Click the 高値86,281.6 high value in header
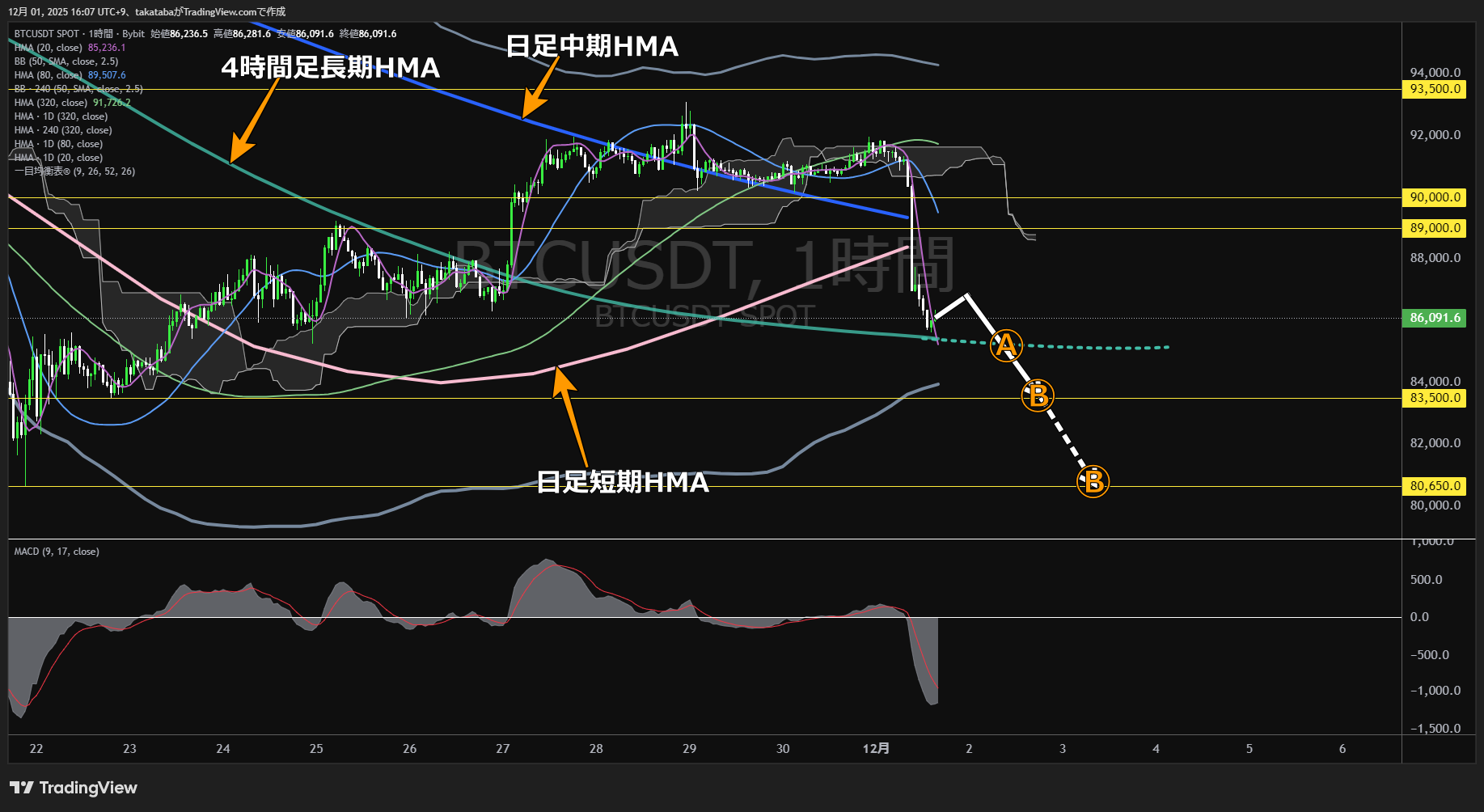The height and width of the screenshot is (812, 1484). (242, 34)
